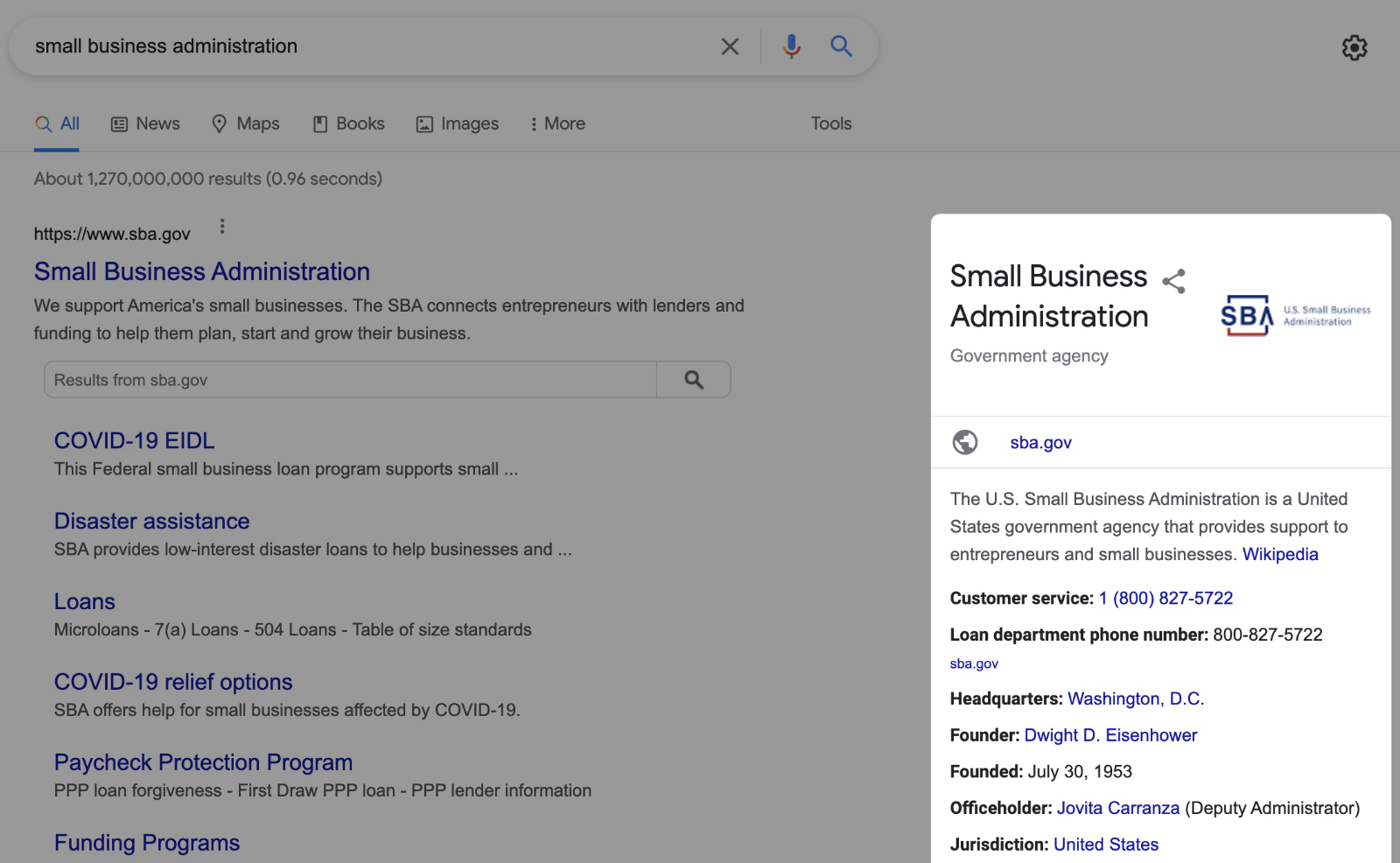Screen dimensions: 1400x863
Task: Open the Disaster assistance sitelink
Action: click(x=152, y=521)
